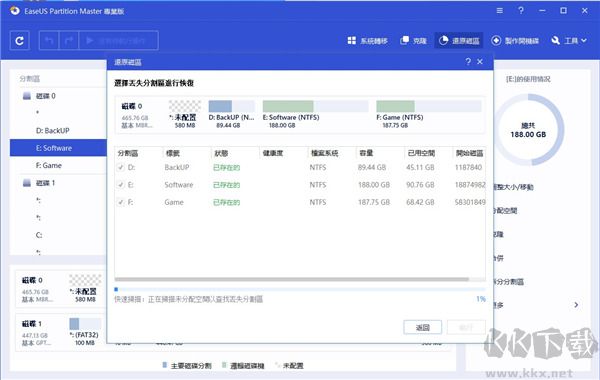Screen dimensions: 600x380
Task: Click the 返回 back button
Action: tap(422, 327)
